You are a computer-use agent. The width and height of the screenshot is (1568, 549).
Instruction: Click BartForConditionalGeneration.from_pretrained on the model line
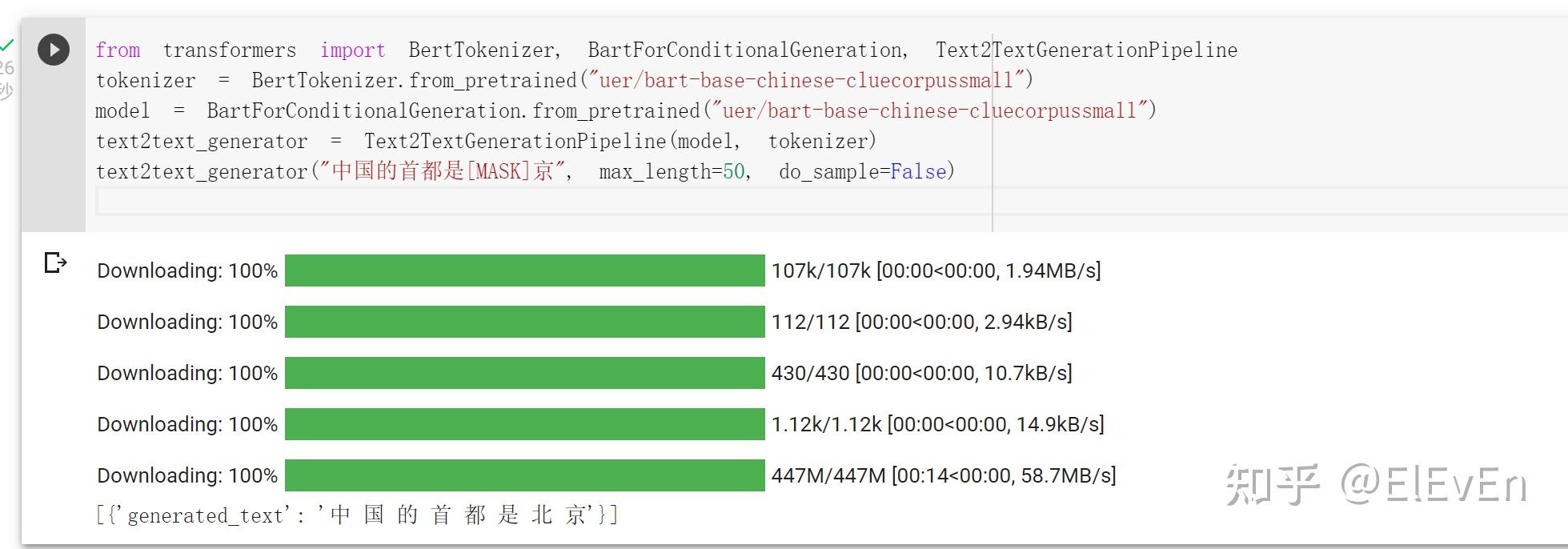click(453, 110)
